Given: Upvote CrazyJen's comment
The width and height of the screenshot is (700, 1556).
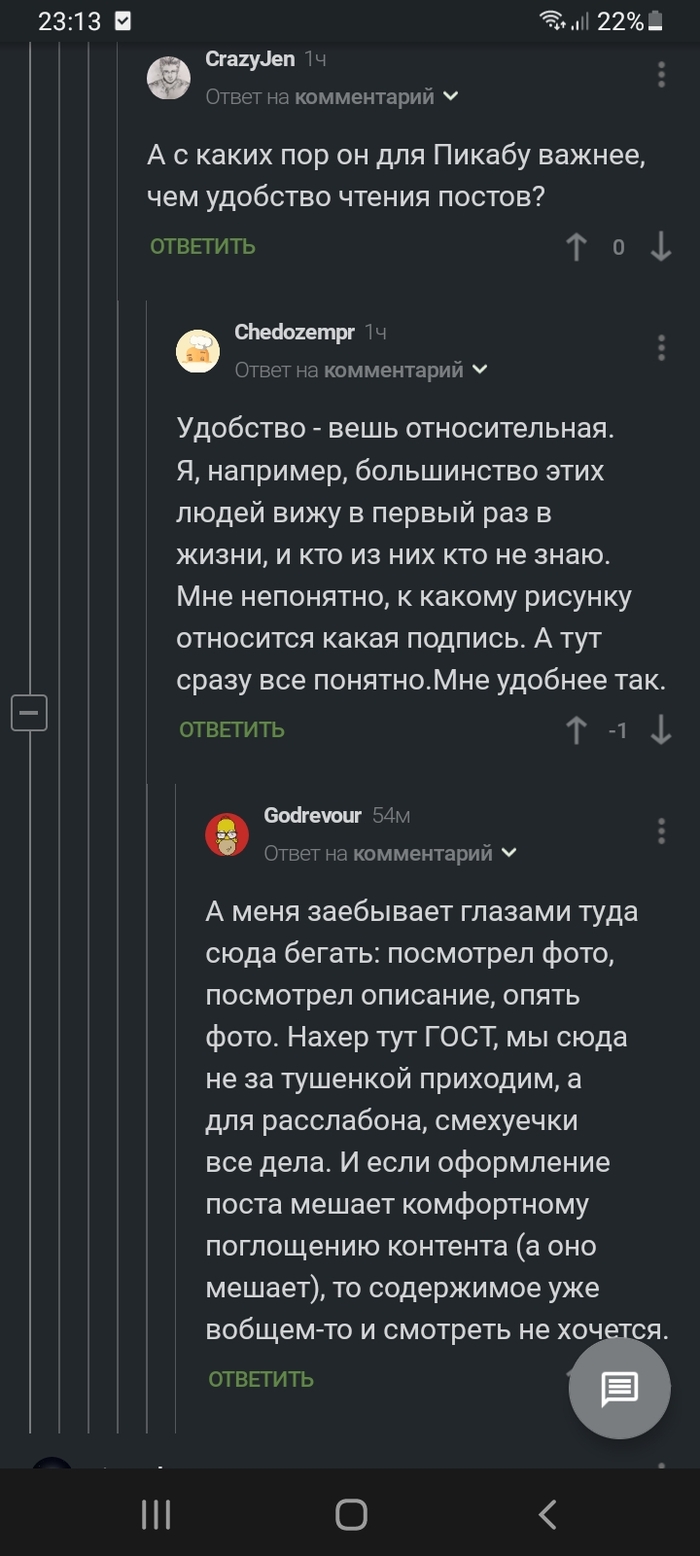Looking at the screenshot, I should [x=576, y=247].
